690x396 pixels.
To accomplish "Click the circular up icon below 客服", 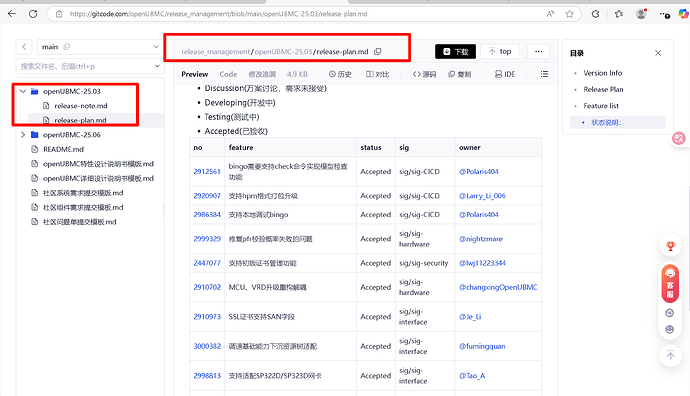I will point(670,313).
